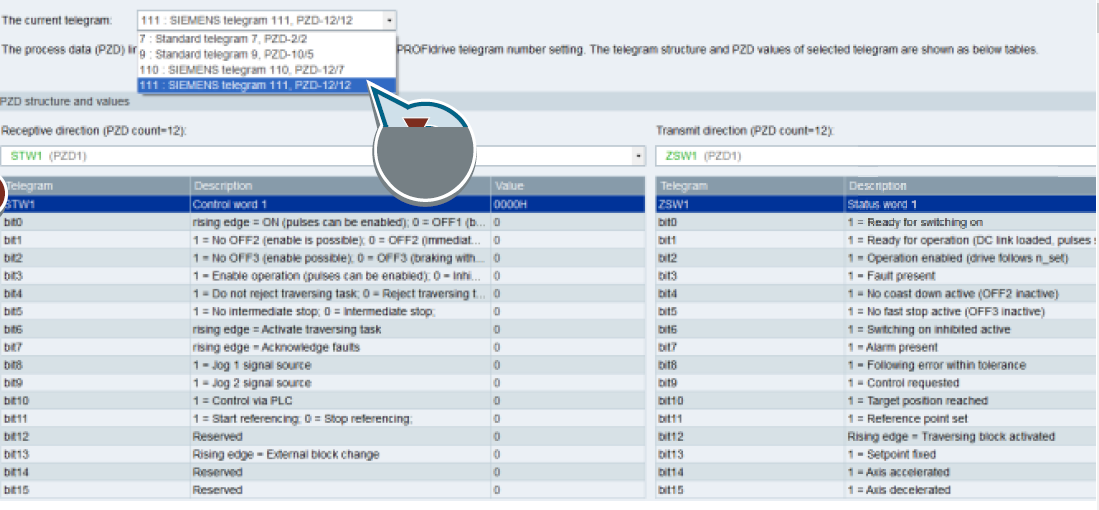The width and height of the screenshot is (1099, 510).
Task: Select the 0000H value cell
Action: [568, 205]
